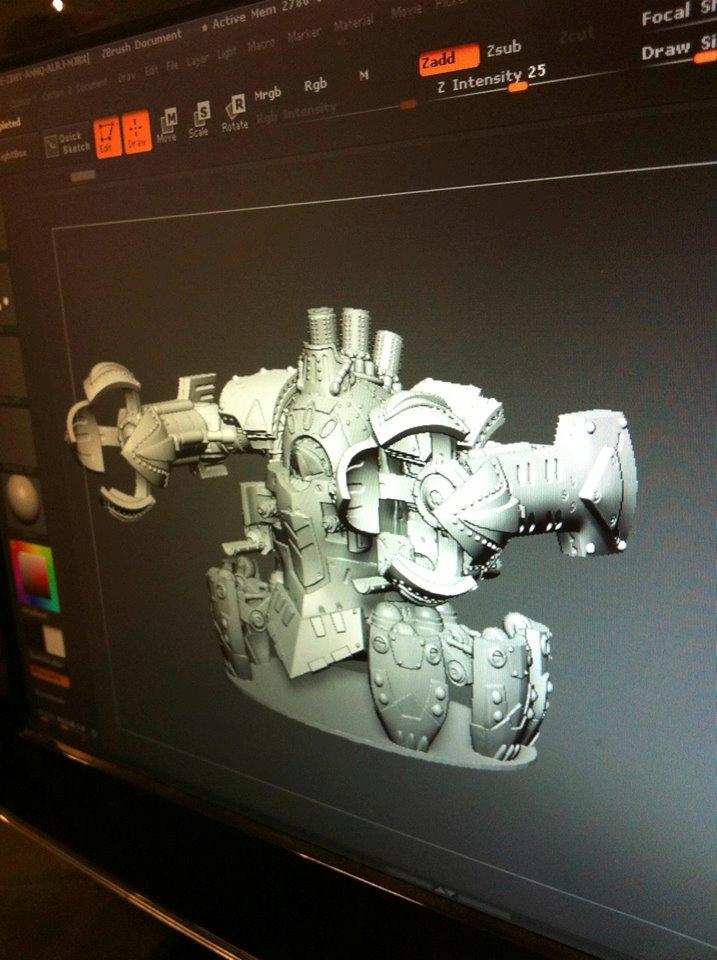Screen dimensions: 717x960
Task: Open the Material menu
Action: [353, 24]
